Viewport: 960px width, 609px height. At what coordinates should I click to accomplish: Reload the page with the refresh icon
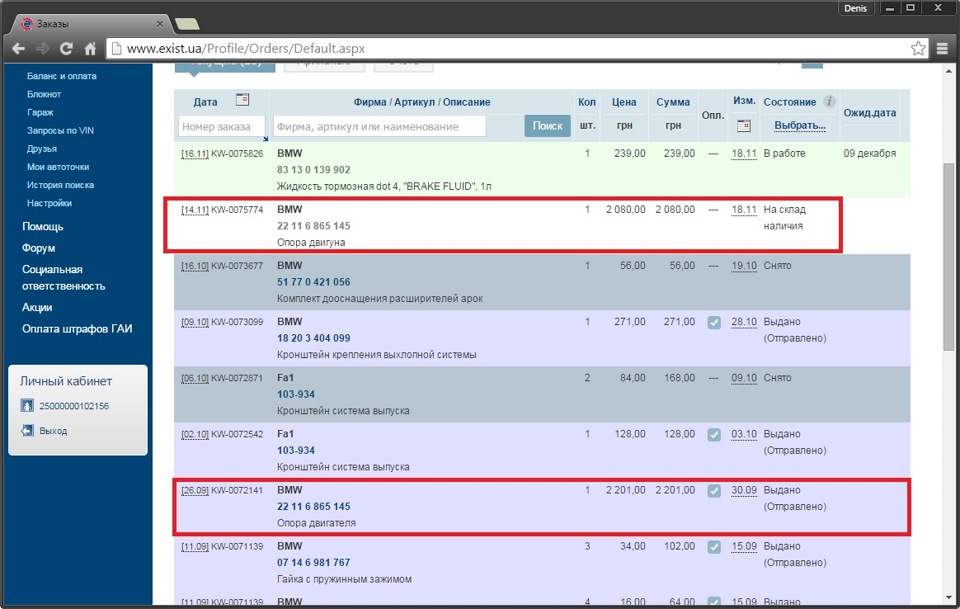pyautogui.click(x=66, y=48)
